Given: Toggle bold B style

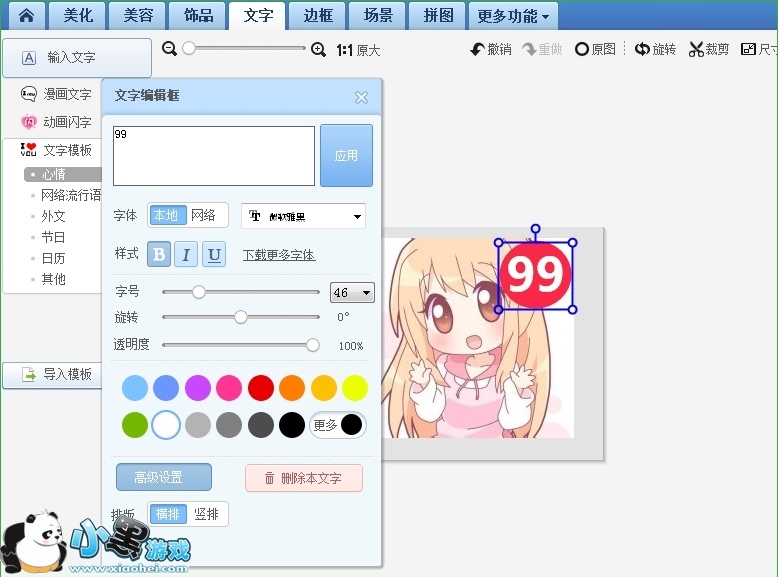Looking at the screenshot, I should coord(159,255).
